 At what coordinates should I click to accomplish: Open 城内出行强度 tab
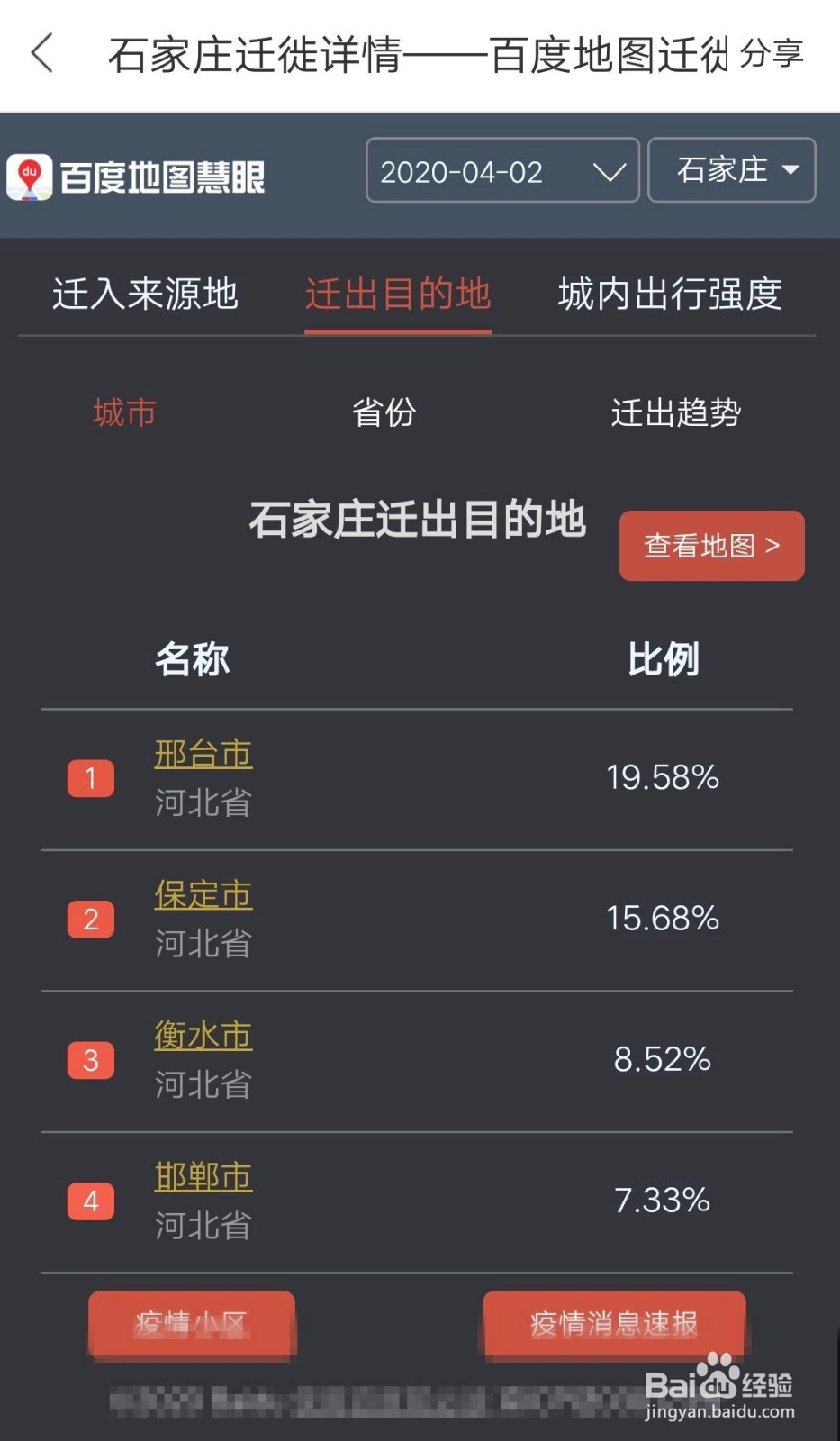pos(670,295)
